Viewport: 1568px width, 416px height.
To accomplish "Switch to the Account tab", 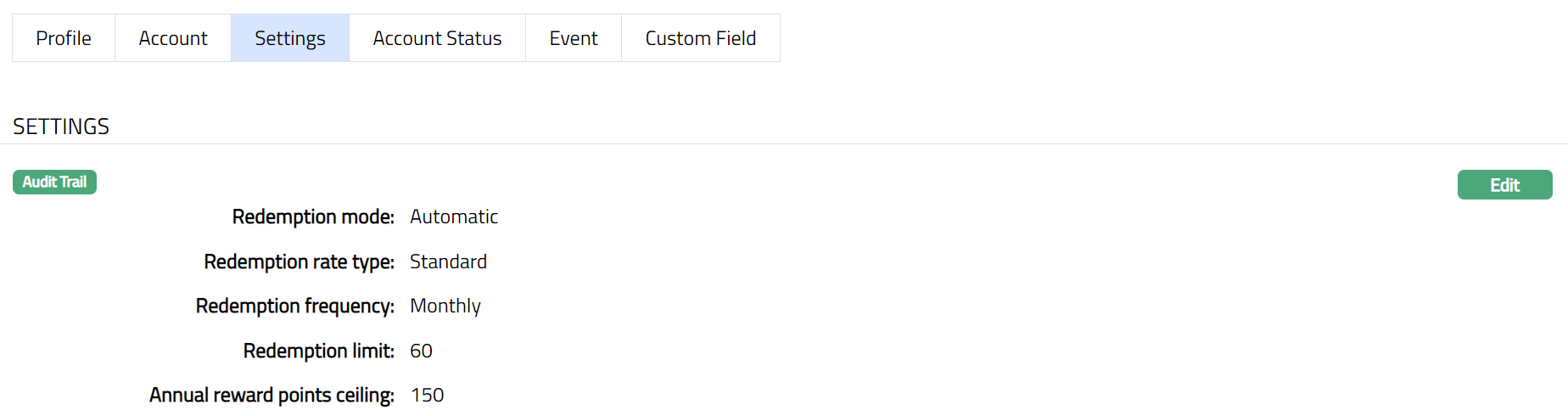I will click(173, 38).
